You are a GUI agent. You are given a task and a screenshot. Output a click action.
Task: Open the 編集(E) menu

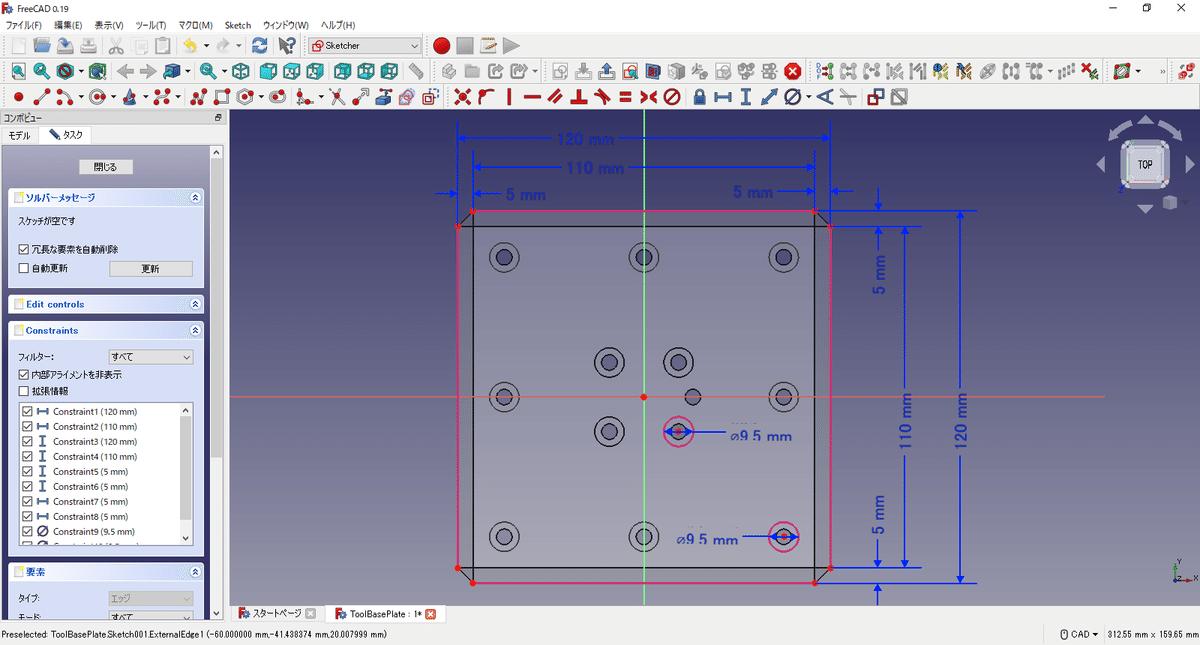coord(69,25)
